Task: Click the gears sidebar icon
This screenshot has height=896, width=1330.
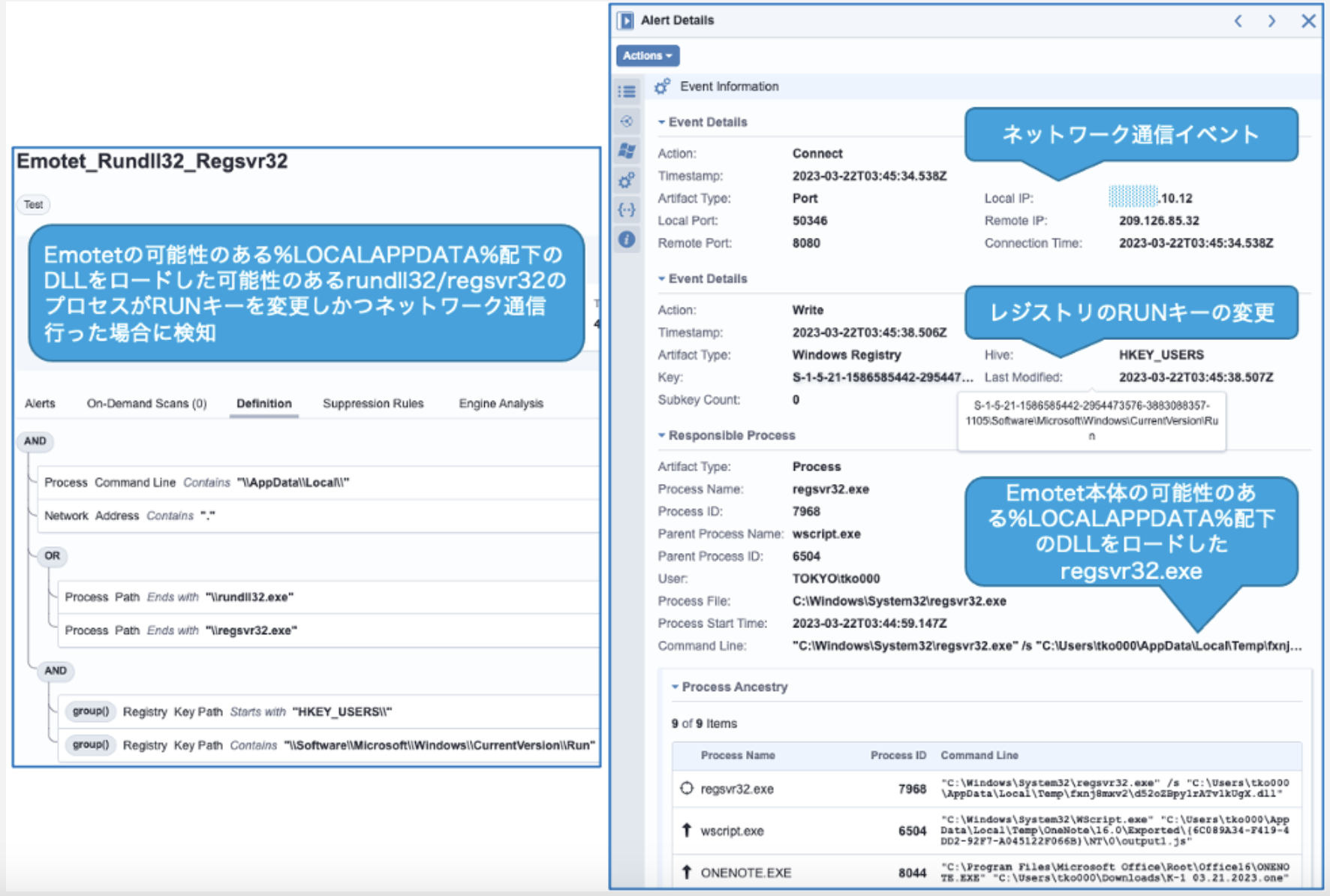Action: coord(627,180)
